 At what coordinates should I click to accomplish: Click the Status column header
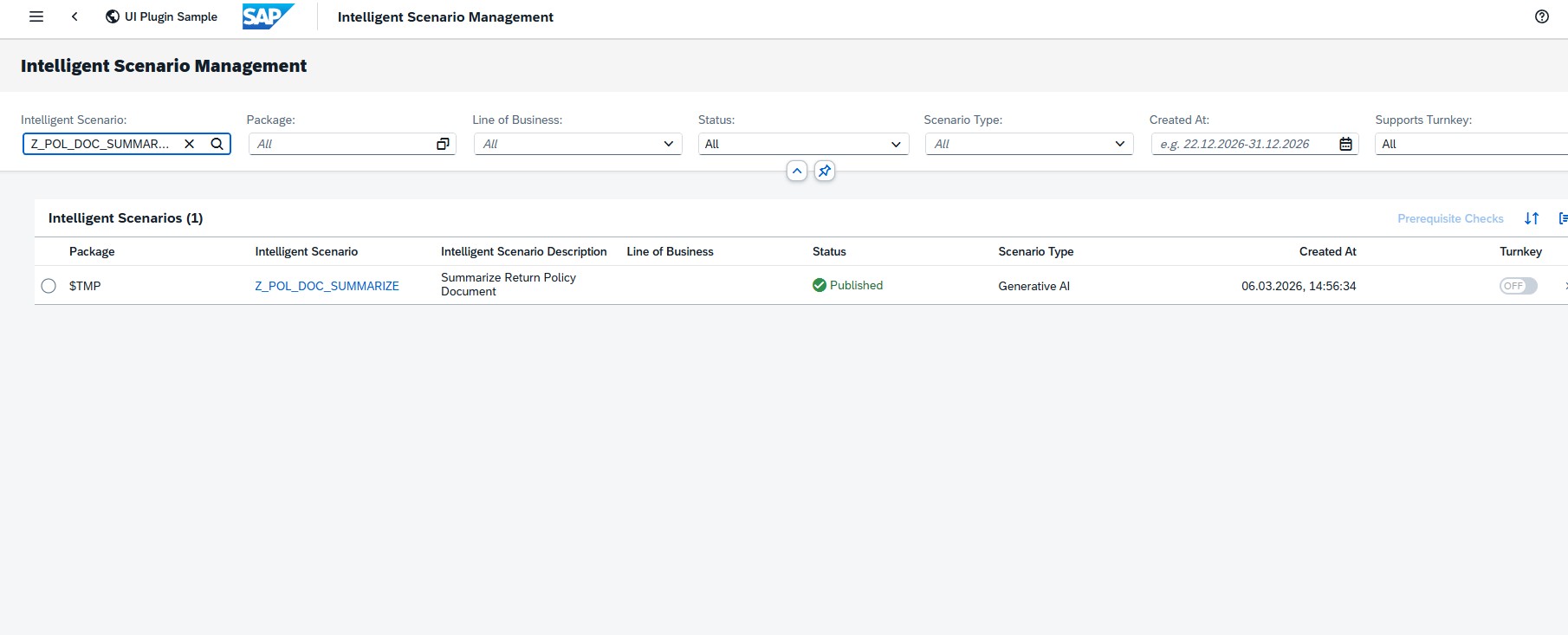[x=829, y=251]
